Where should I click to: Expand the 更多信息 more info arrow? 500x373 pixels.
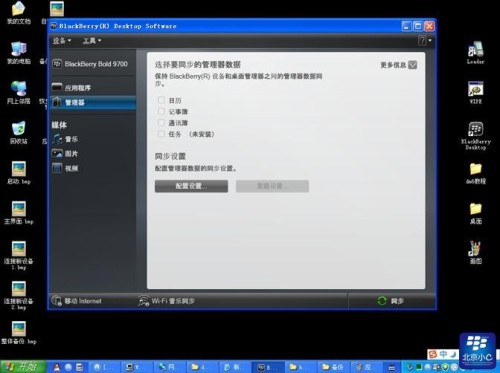tap(412, 65)
